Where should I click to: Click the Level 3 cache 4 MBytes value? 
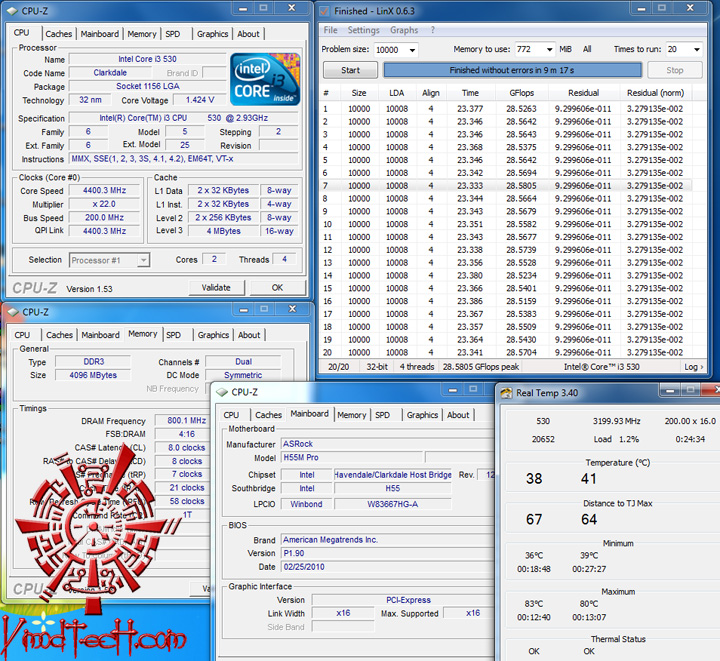[224, 231]
